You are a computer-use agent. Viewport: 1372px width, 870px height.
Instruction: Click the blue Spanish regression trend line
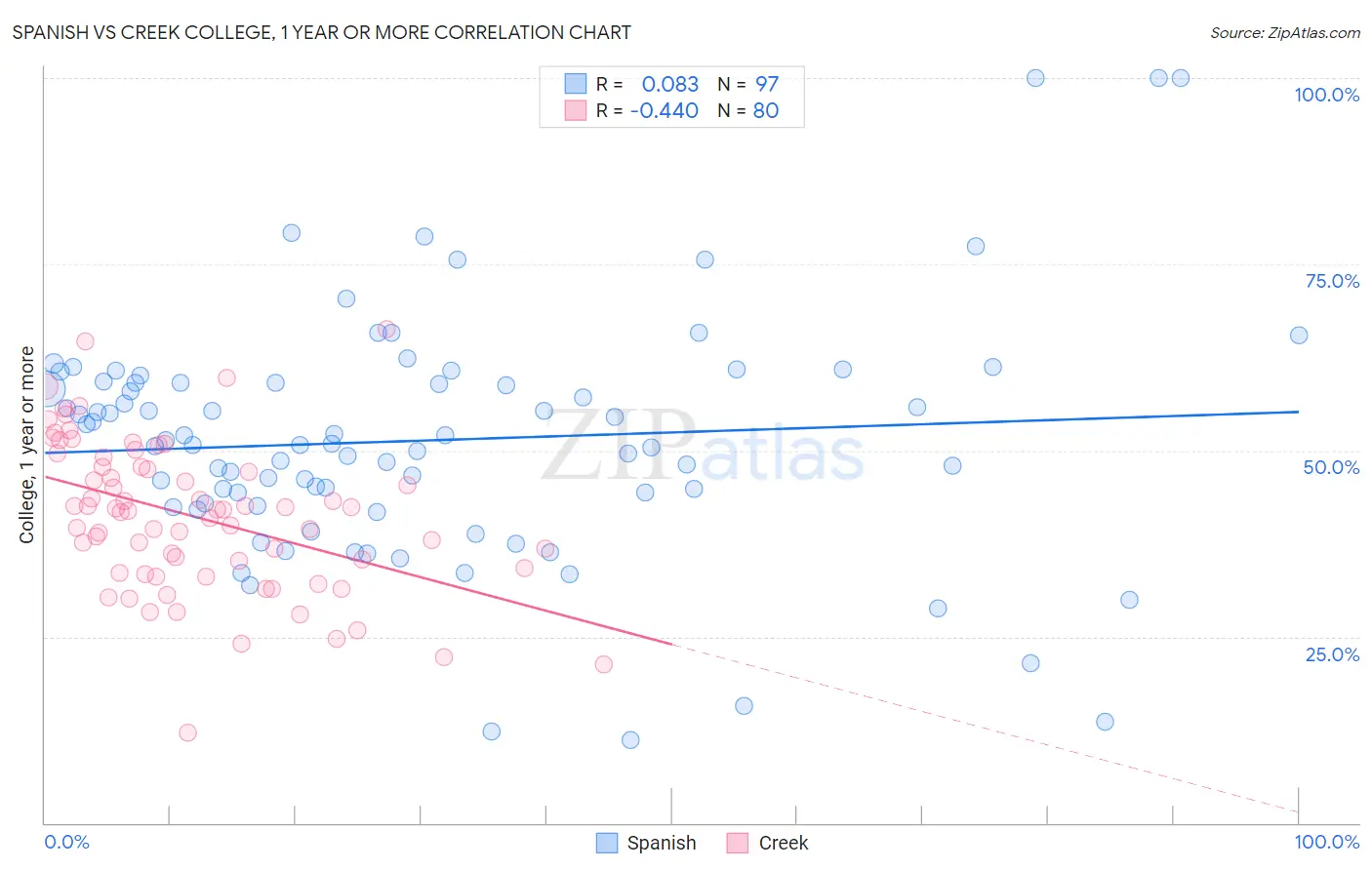tap(671, 432)
